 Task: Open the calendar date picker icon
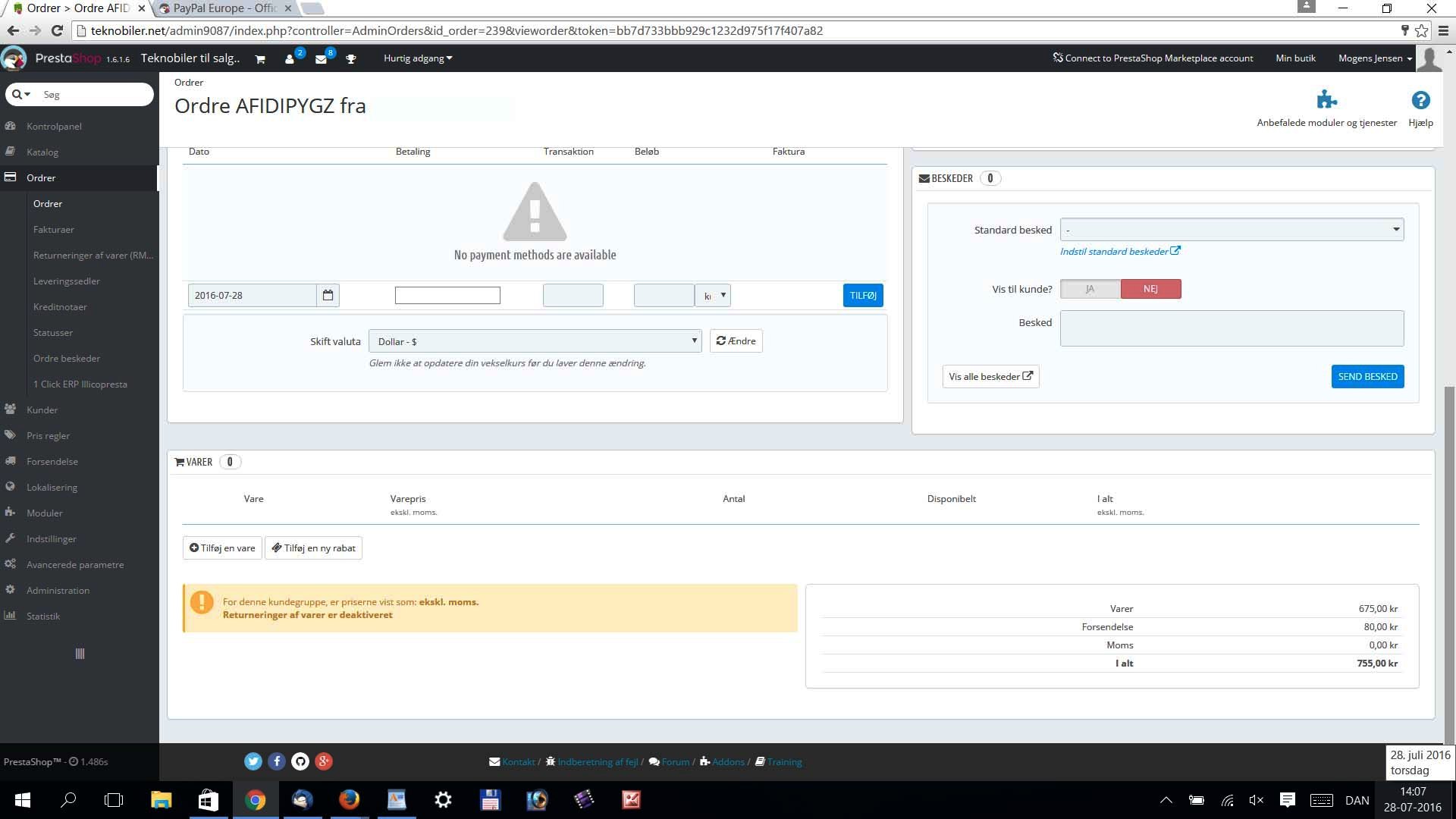tap(328, 295)
